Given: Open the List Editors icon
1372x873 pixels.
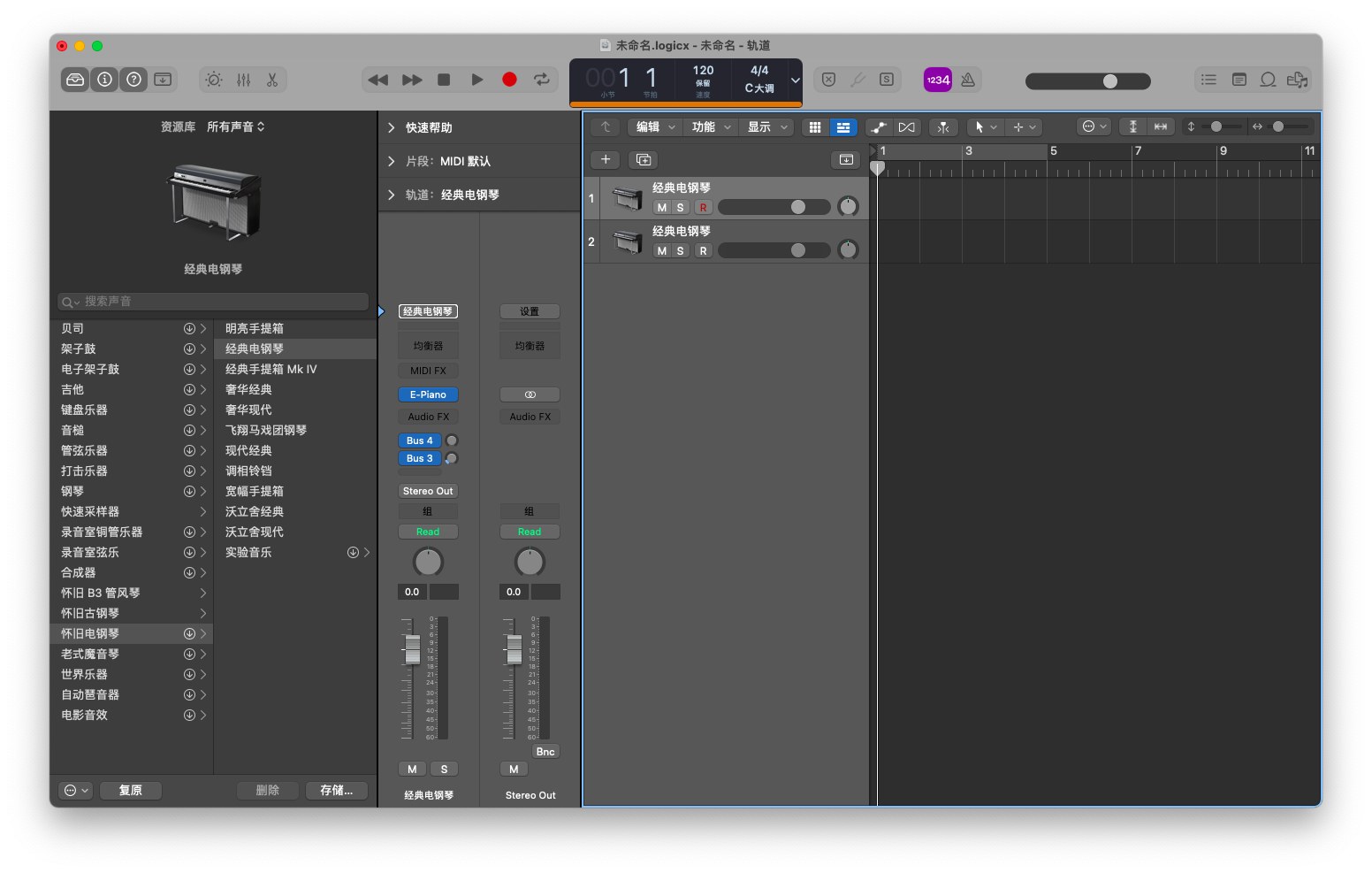Looking at the screenshot, I should (x=1208, y=80).
